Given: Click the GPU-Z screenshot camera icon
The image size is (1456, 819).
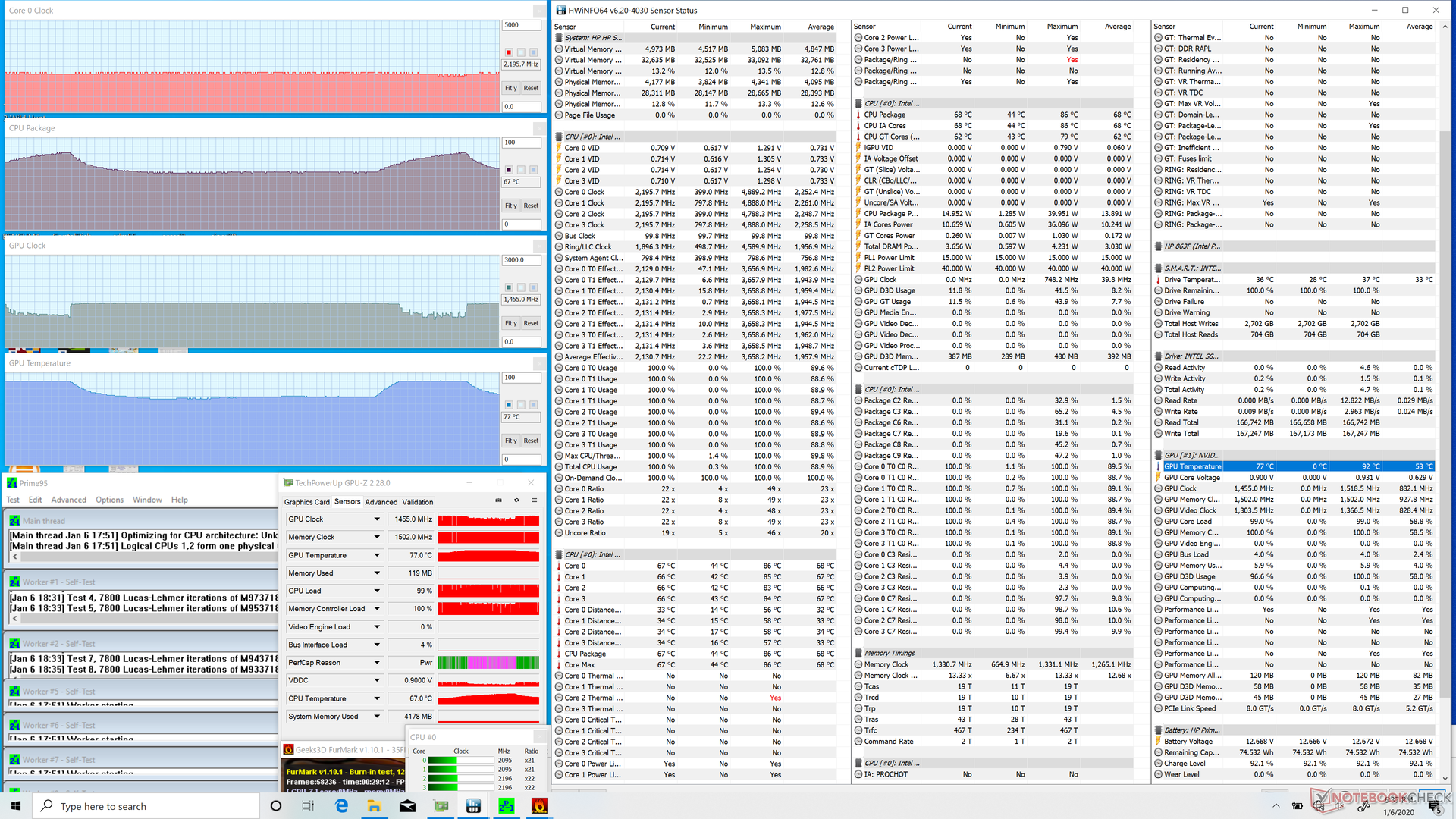Looking at the screenshot, I should tap(498, 500).
